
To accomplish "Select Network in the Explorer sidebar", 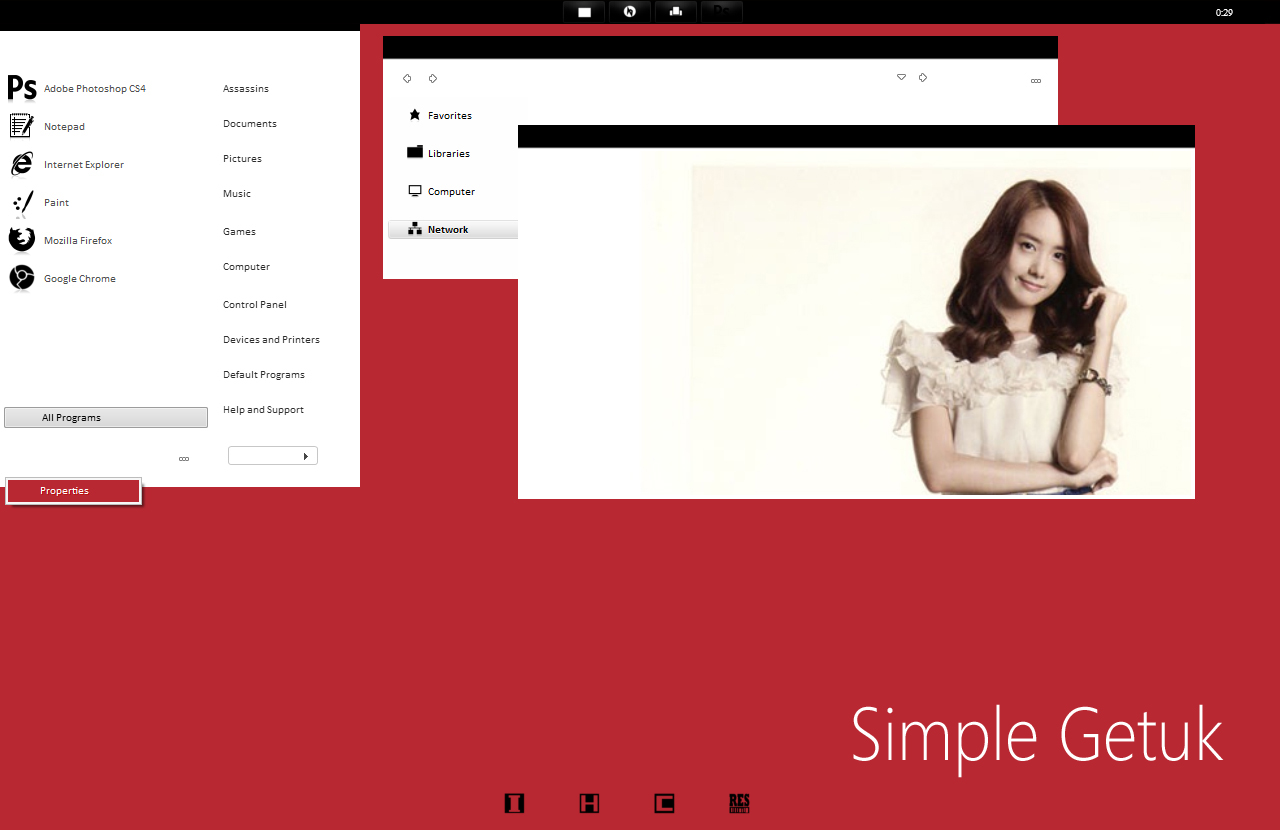I will pos(448,229).
